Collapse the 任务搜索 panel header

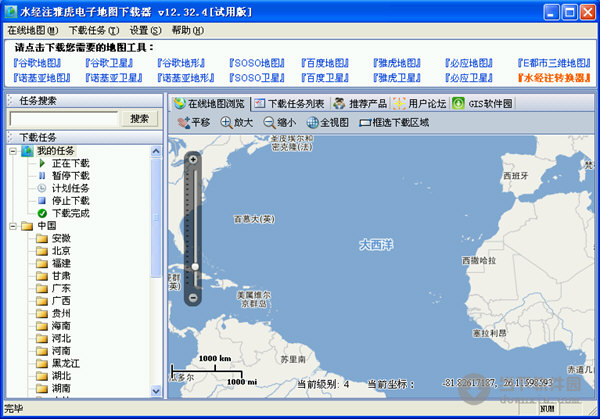[x=85, y=101]
